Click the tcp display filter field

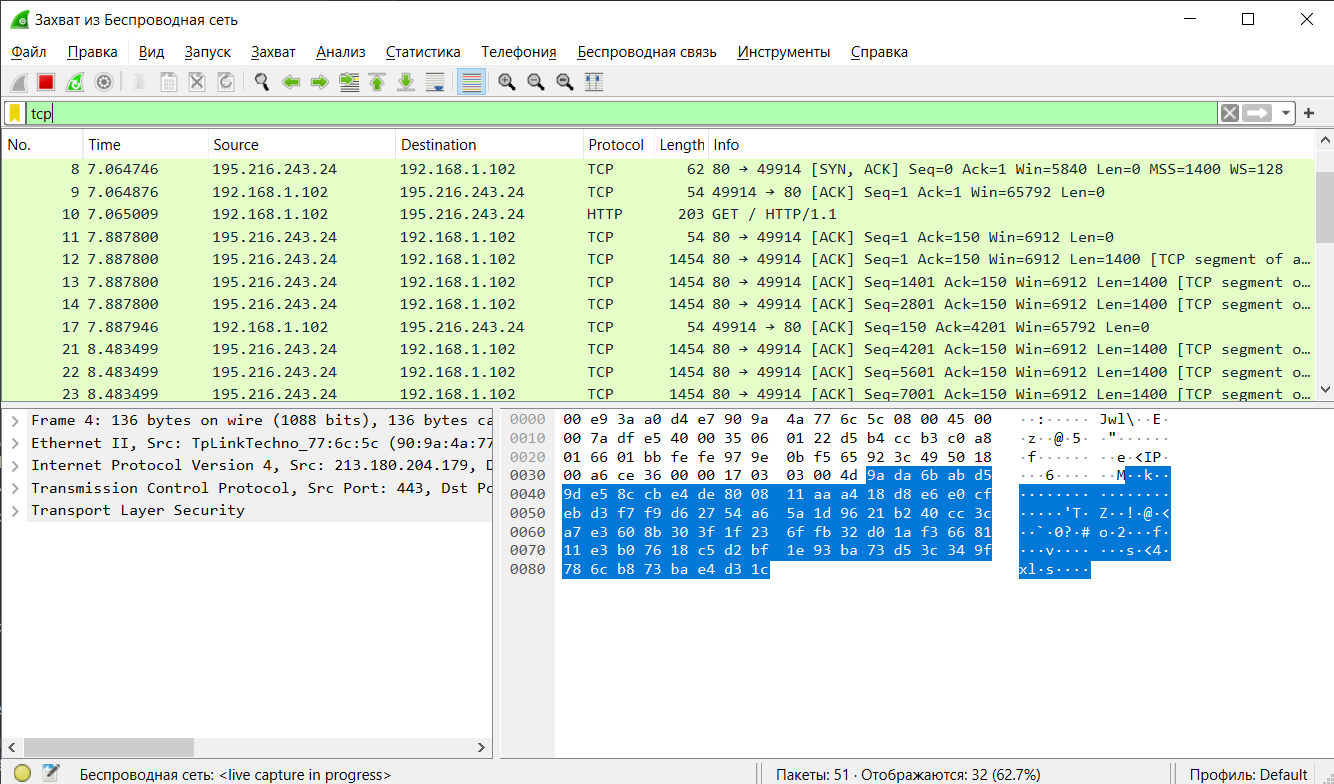coord(621,113)
